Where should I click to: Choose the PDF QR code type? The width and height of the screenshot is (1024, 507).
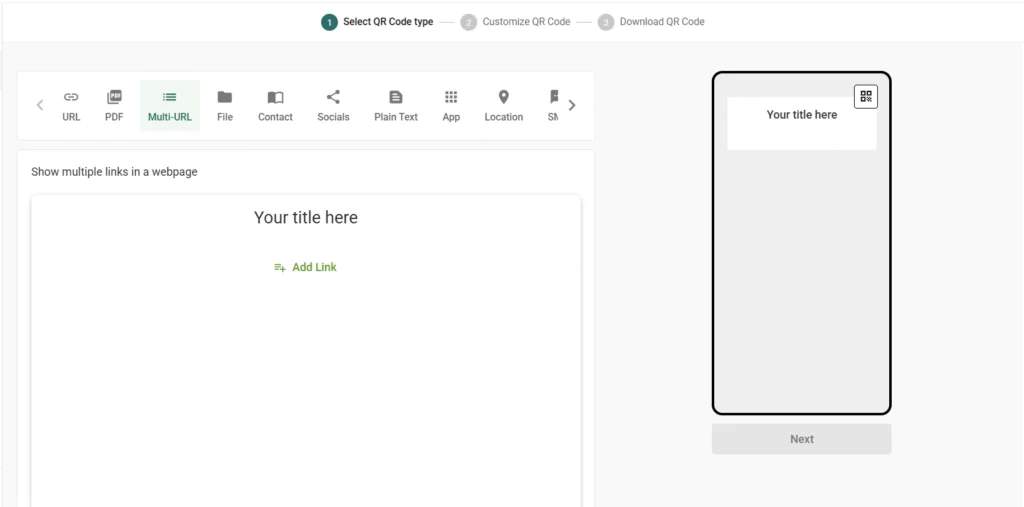pos(114,106)
